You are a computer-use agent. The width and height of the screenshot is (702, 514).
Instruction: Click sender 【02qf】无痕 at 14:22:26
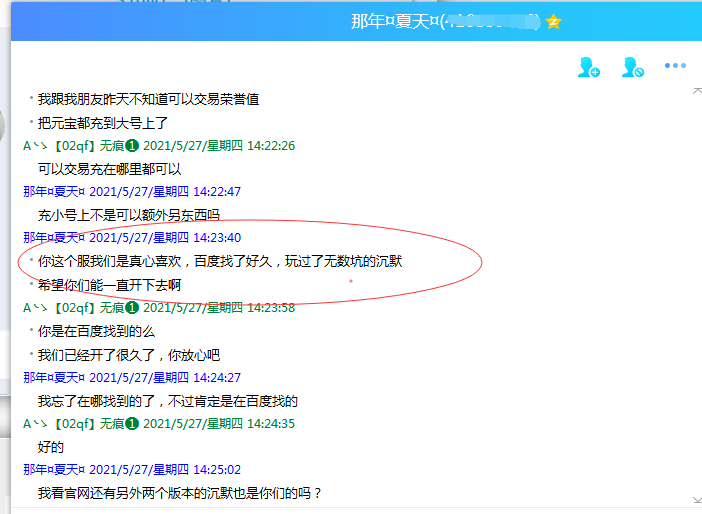(x=86, y=146)
